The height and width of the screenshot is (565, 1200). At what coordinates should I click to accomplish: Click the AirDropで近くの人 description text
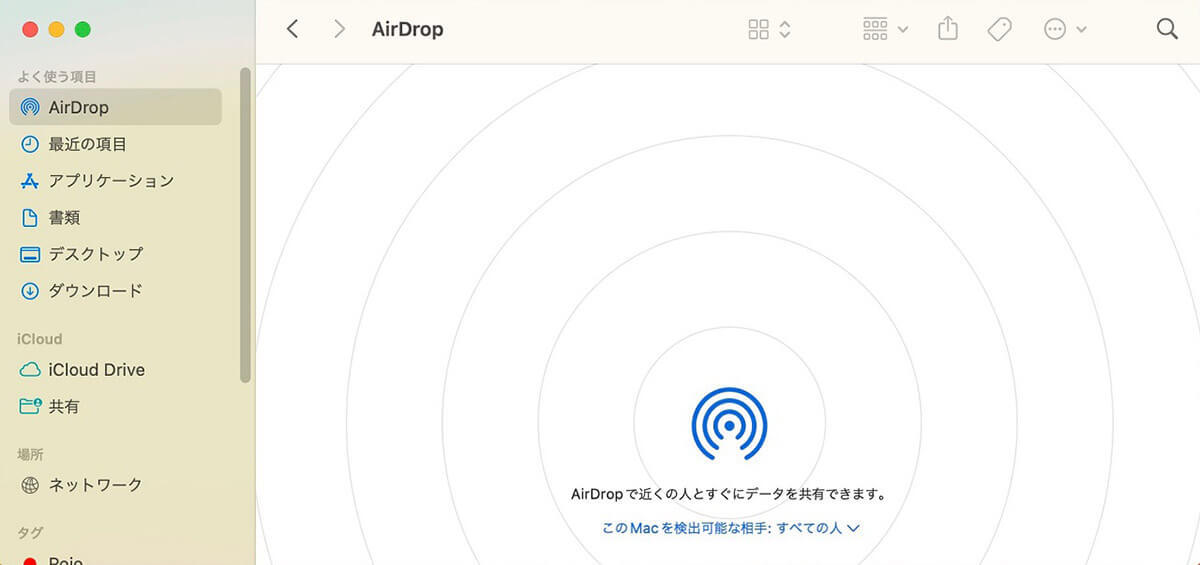coord(729,494)
